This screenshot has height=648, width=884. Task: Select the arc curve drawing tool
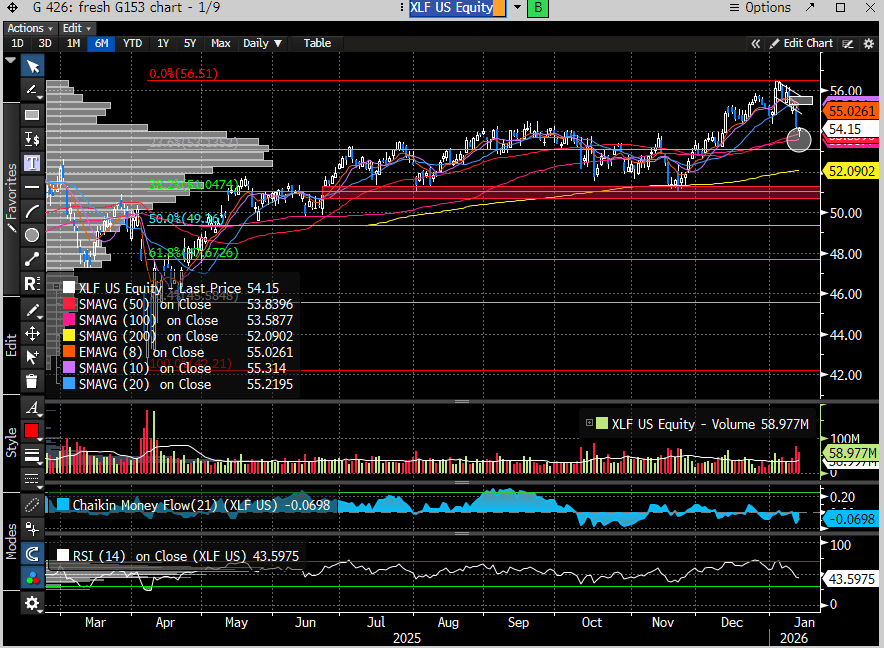(32, 211)
